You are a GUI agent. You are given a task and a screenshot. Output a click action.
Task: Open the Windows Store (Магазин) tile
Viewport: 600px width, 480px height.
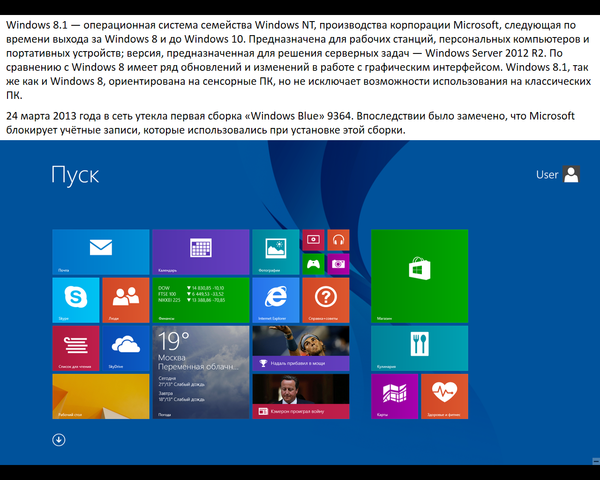(x=419, y=275)
